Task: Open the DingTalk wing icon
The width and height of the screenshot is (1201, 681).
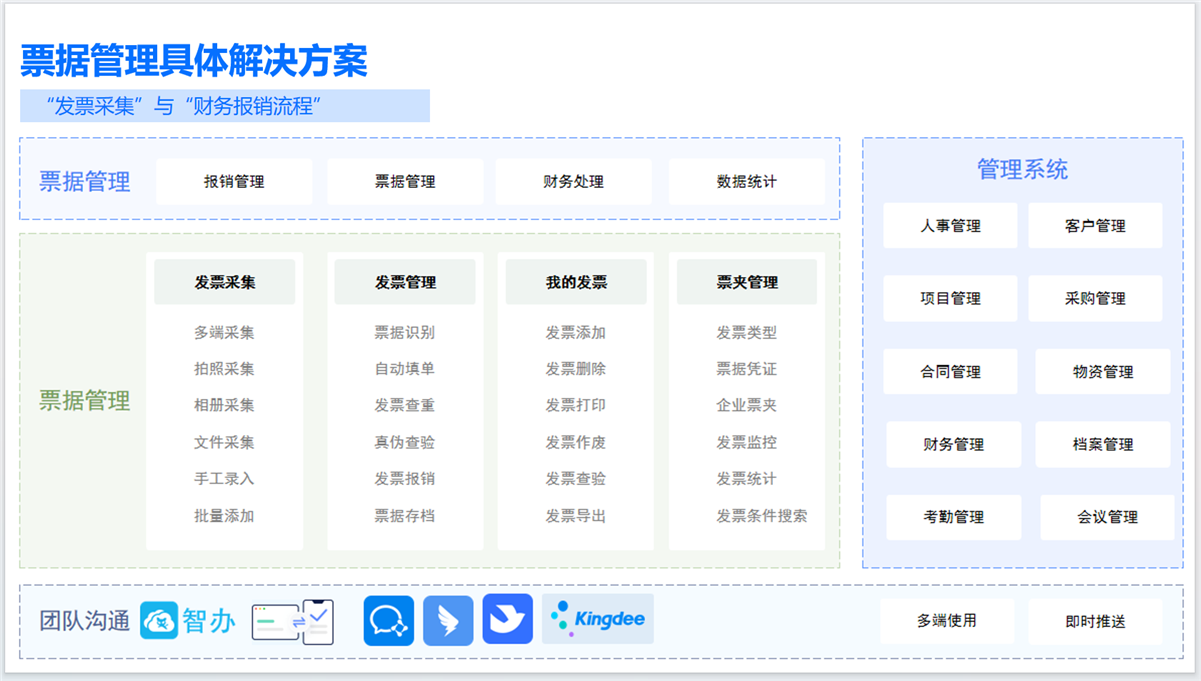Action: (448, 621)
